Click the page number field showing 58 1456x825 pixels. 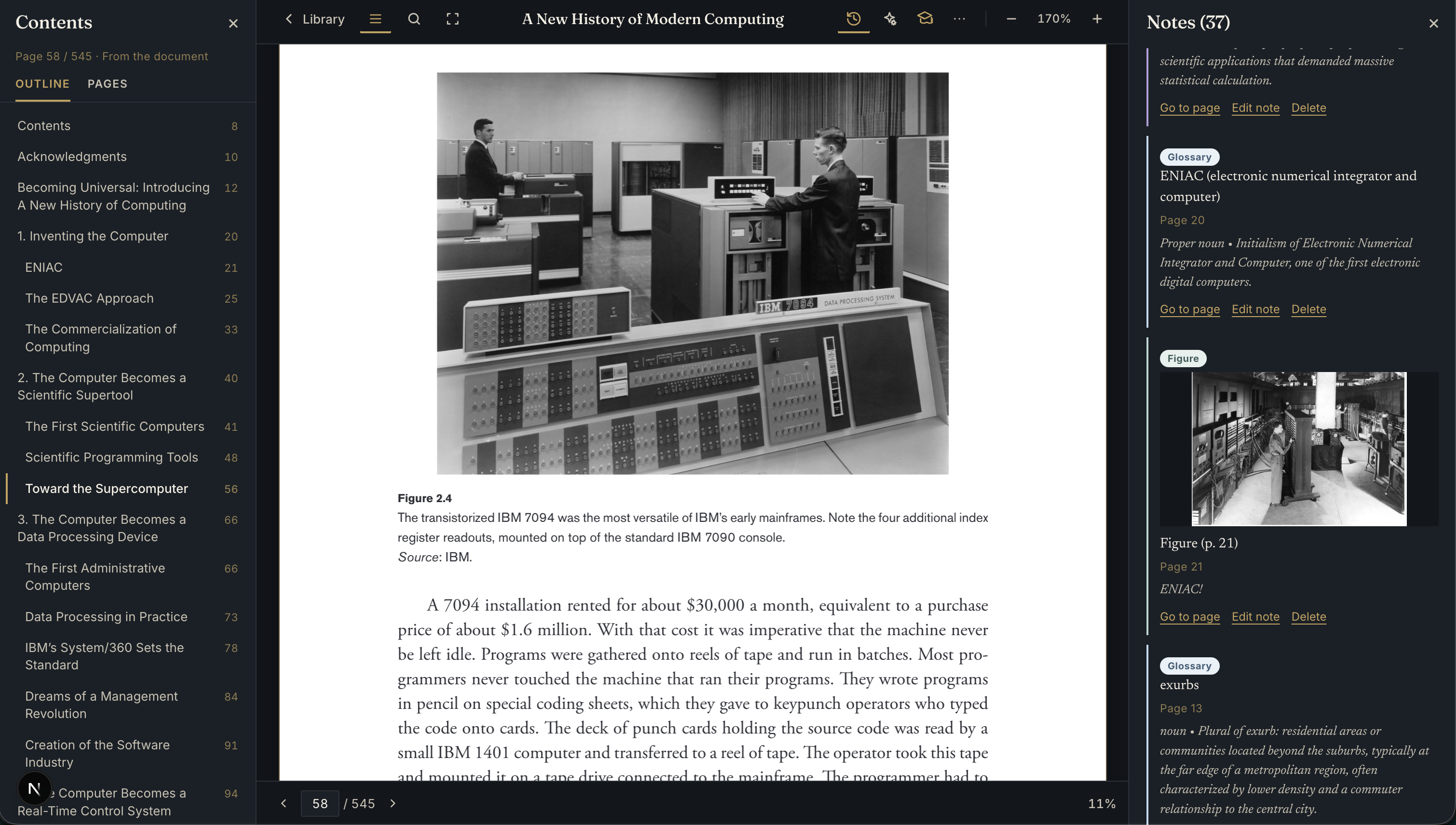pyautogui.click(x=320, y=803)
